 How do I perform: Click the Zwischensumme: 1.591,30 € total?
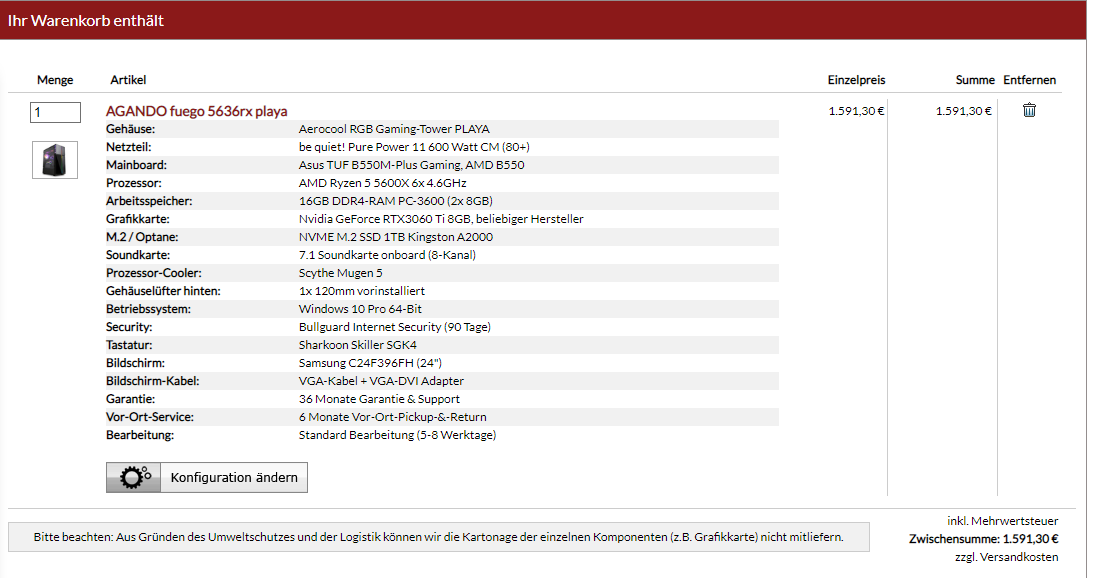pyautogui.click(x=983, y=539)
